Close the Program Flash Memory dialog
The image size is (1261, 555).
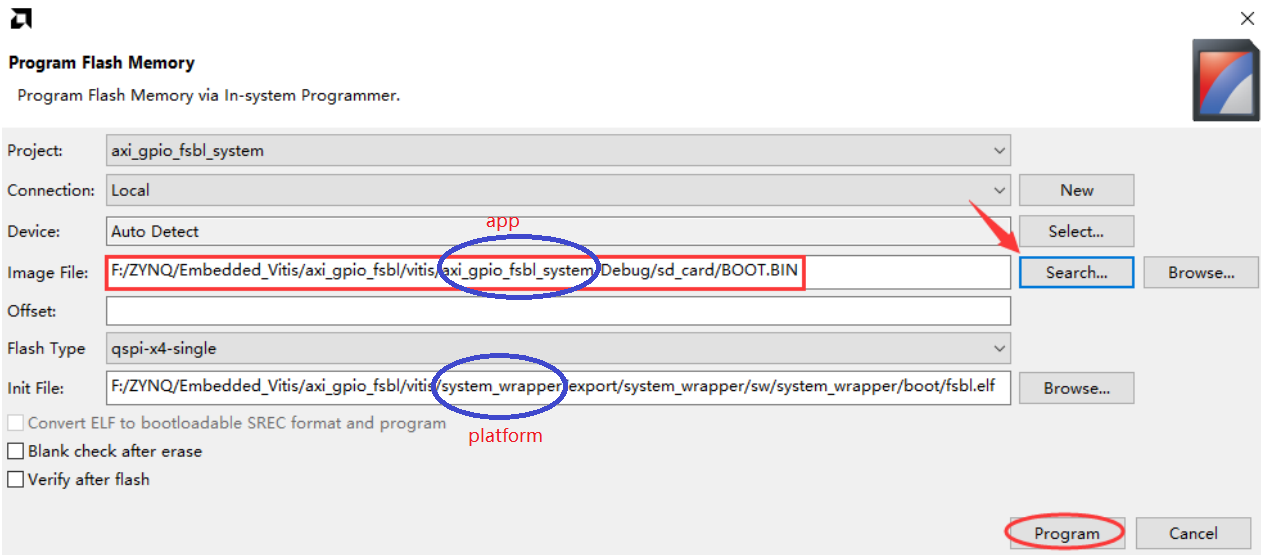point(1247,18)
